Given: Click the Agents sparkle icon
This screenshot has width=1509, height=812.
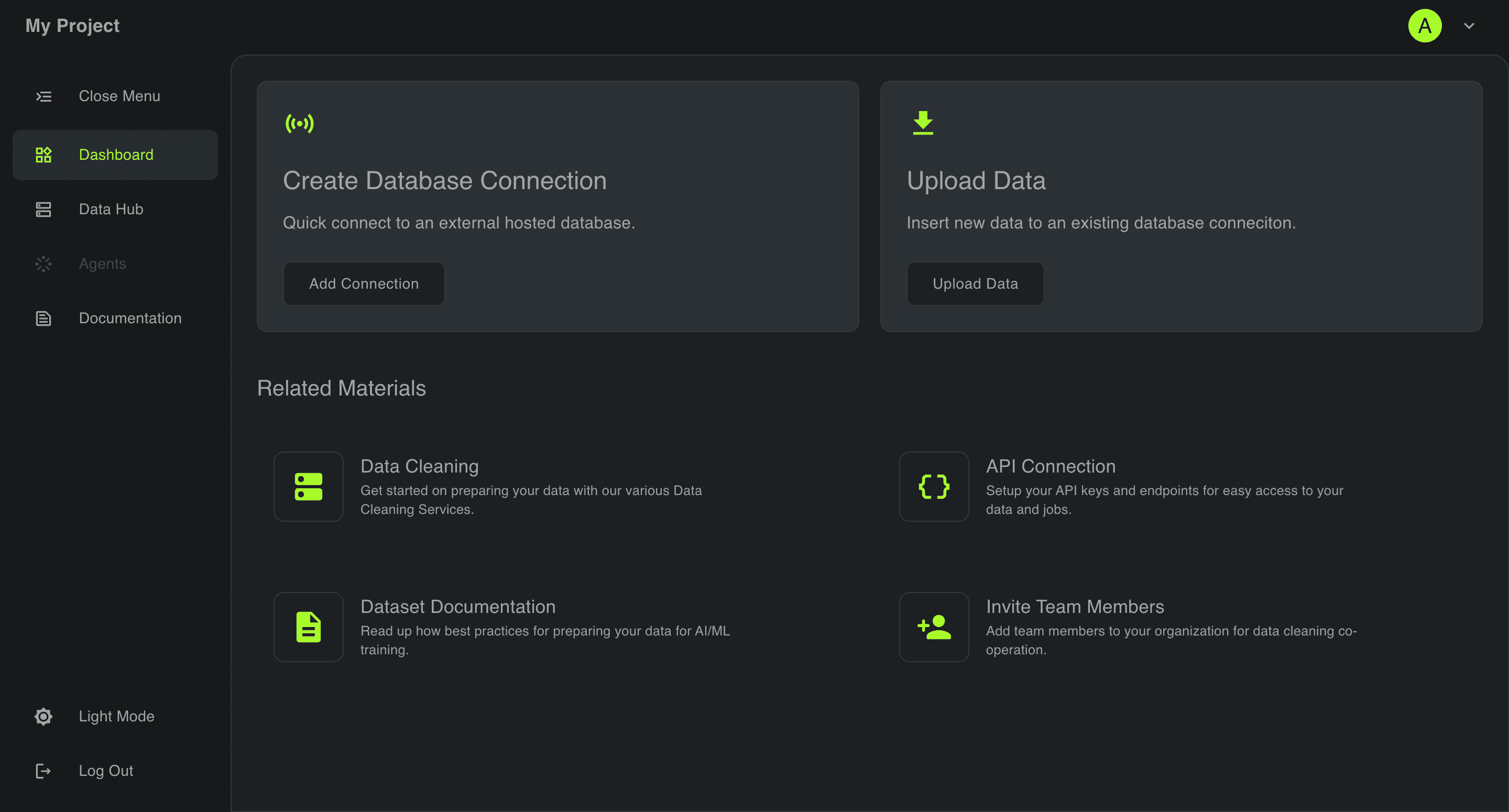Looking at the screenshot, I should point(44,264).
